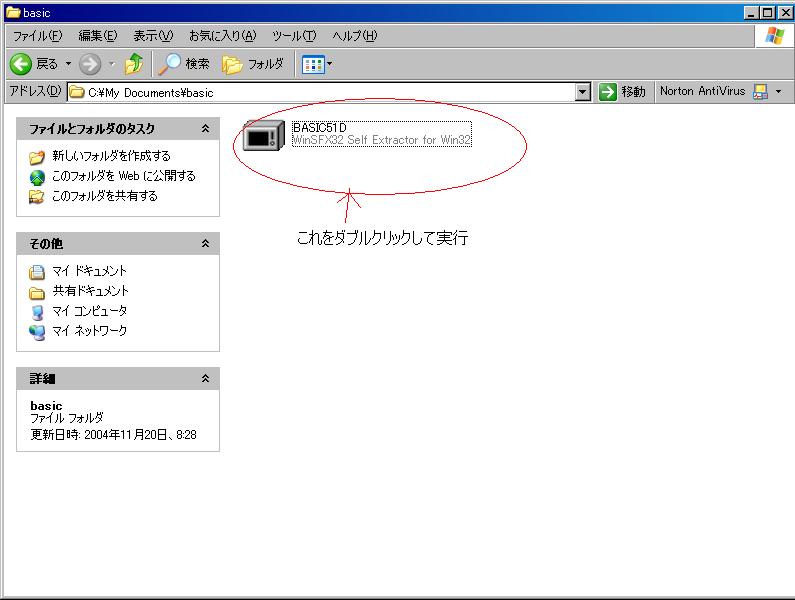This screenshot has width=795, height=600.
Task: Click the 更新日時 2004年11月20日 text
Action: pos(113,435)
